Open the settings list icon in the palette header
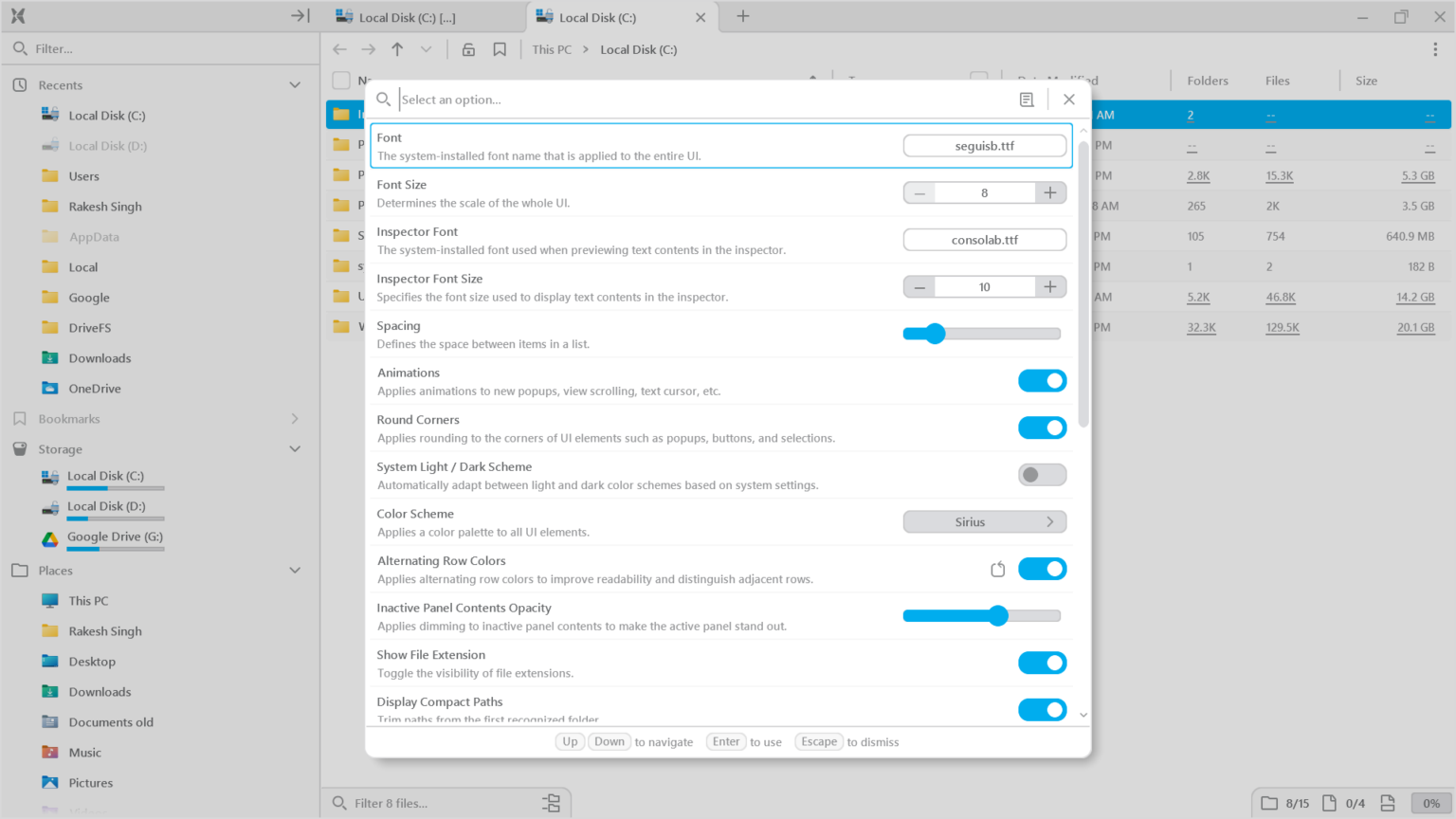Image resolution: width=1456 pixels, height=819 pixels. 1026,100
